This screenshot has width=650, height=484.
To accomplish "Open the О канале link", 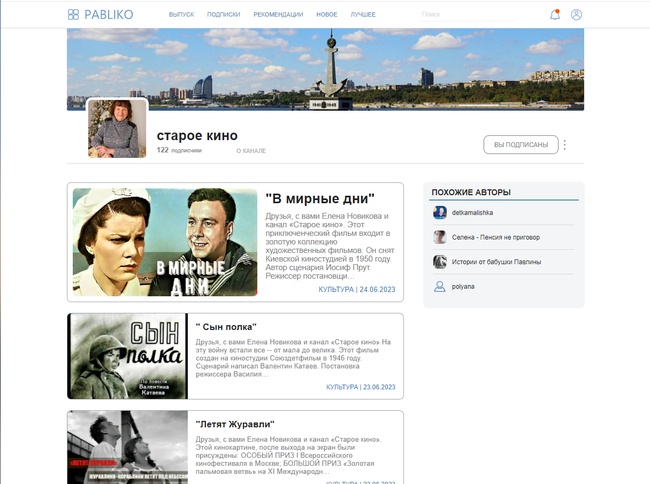I will point(251,151).
